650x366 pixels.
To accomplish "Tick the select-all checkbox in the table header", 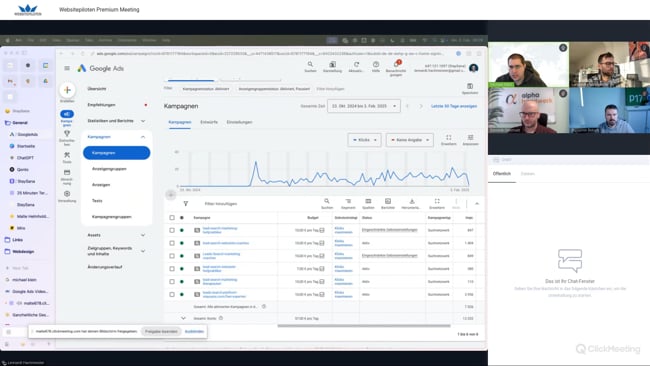I will (x=172, y=218).
